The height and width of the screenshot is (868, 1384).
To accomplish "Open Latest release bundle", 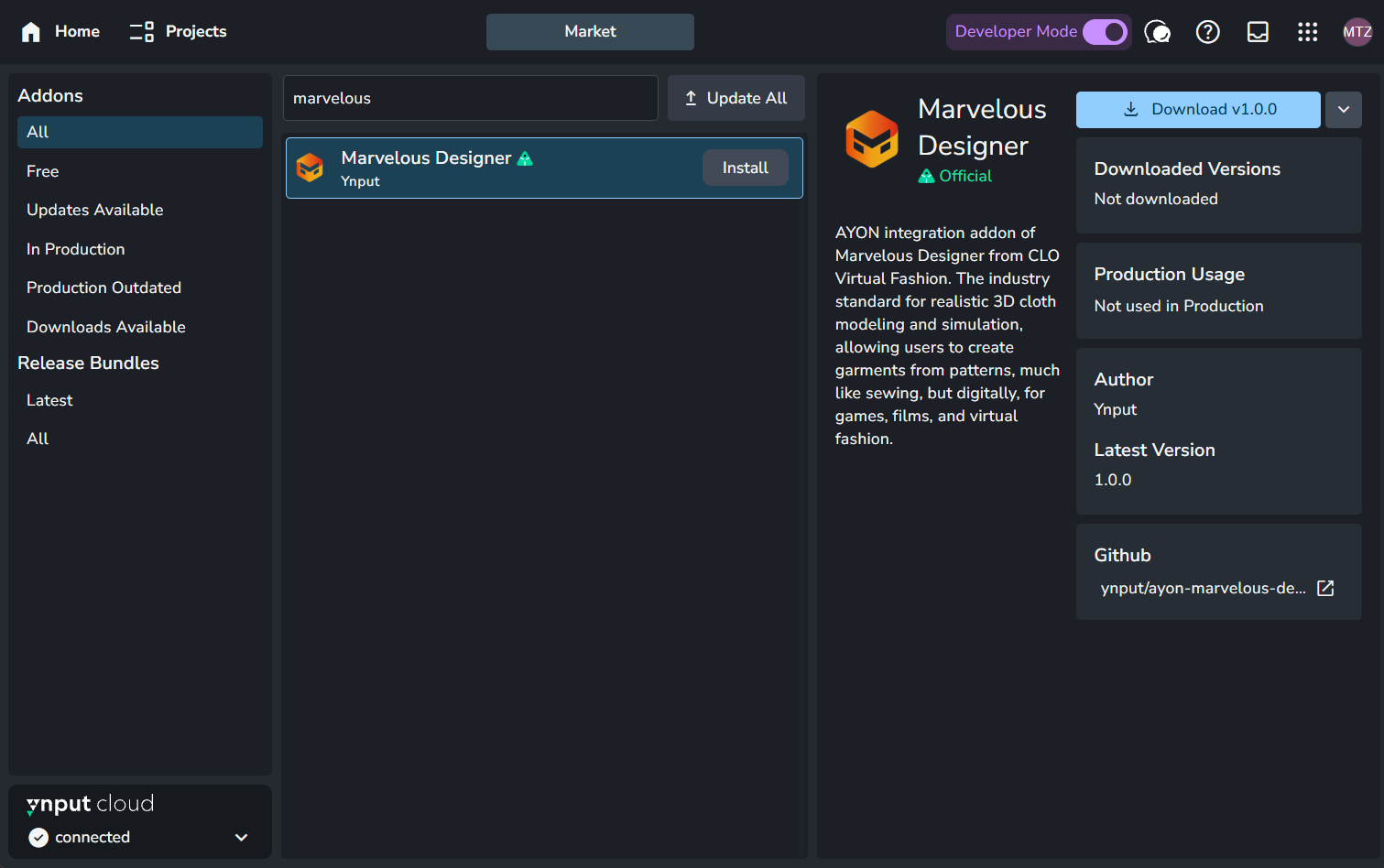I will pyautogui.click(x=140, y=400).
